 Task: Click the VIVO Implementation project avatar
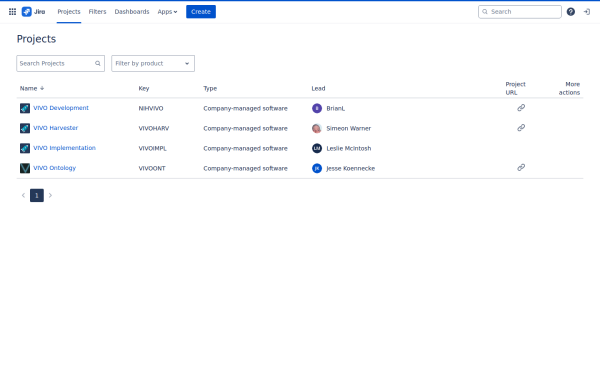click(x=25, y=148)
